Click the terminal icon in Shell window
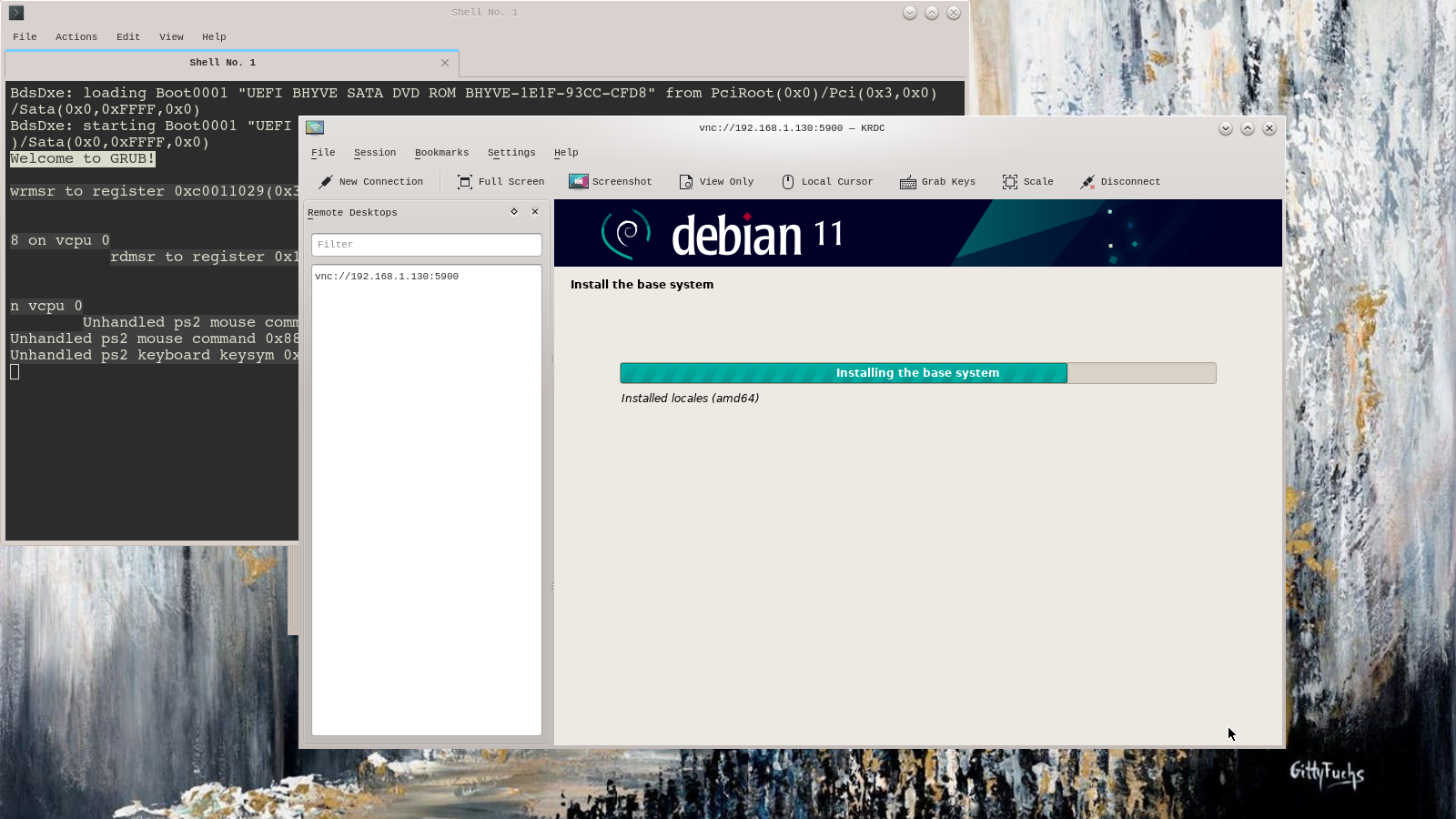1456x819 pixels. [16, 13]
